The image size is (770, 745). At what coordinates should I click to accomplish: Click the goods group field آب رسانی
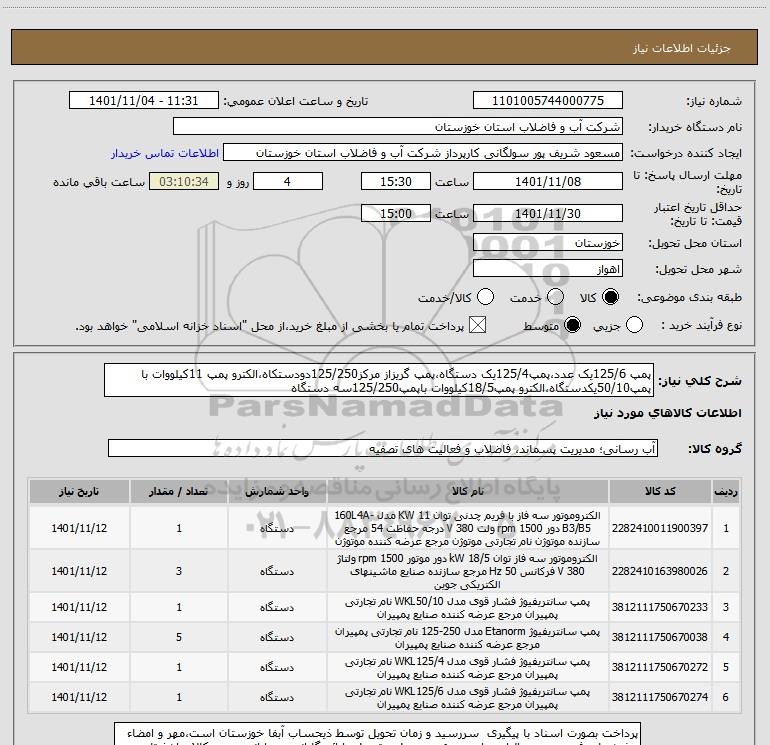pyautogui.click(x=383, y=449)
